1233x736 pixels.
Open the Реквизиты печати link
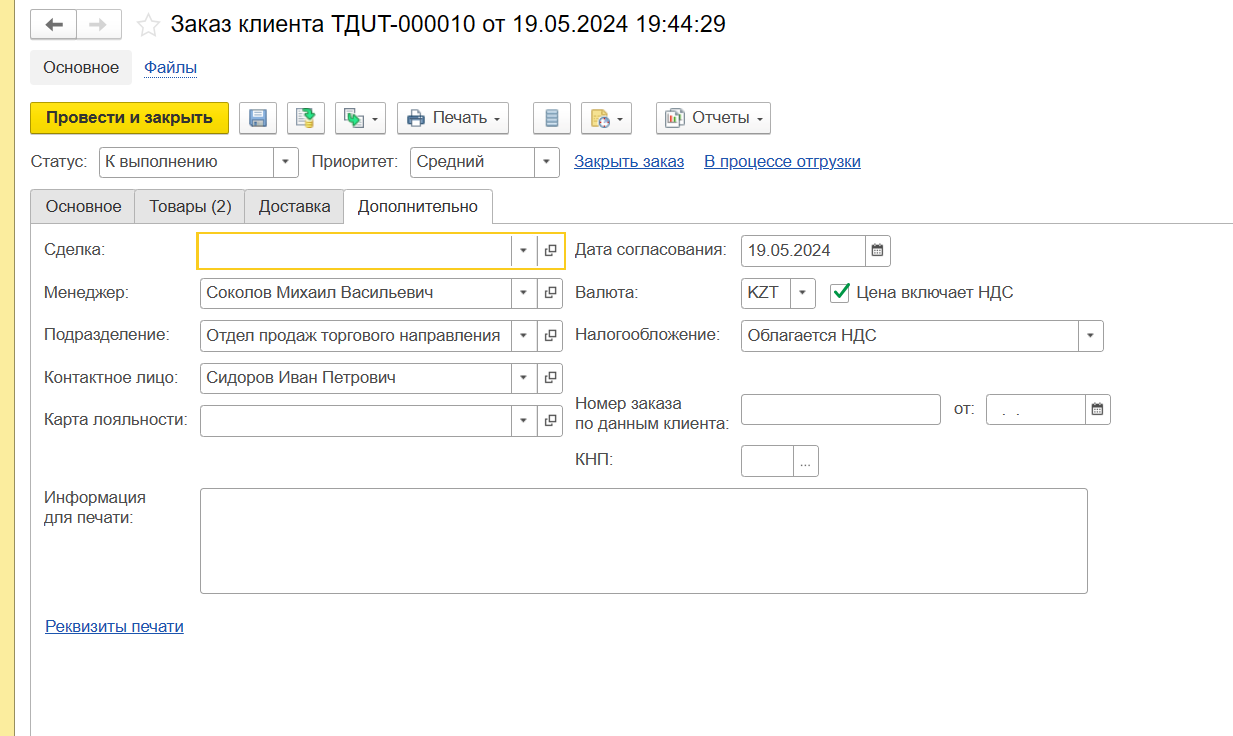point(114,627)
